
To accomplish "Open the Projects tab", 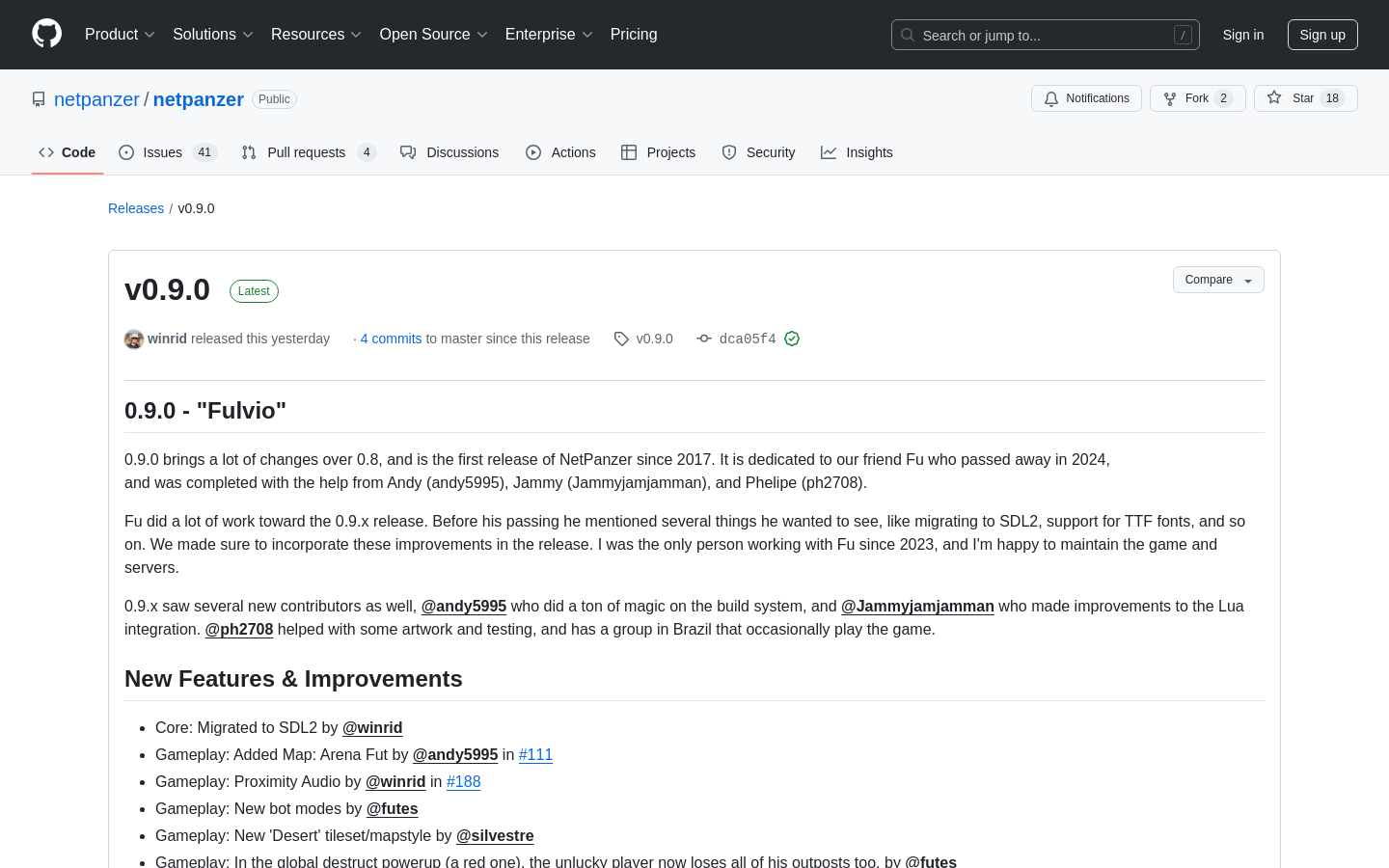I will tap(658, 152).
